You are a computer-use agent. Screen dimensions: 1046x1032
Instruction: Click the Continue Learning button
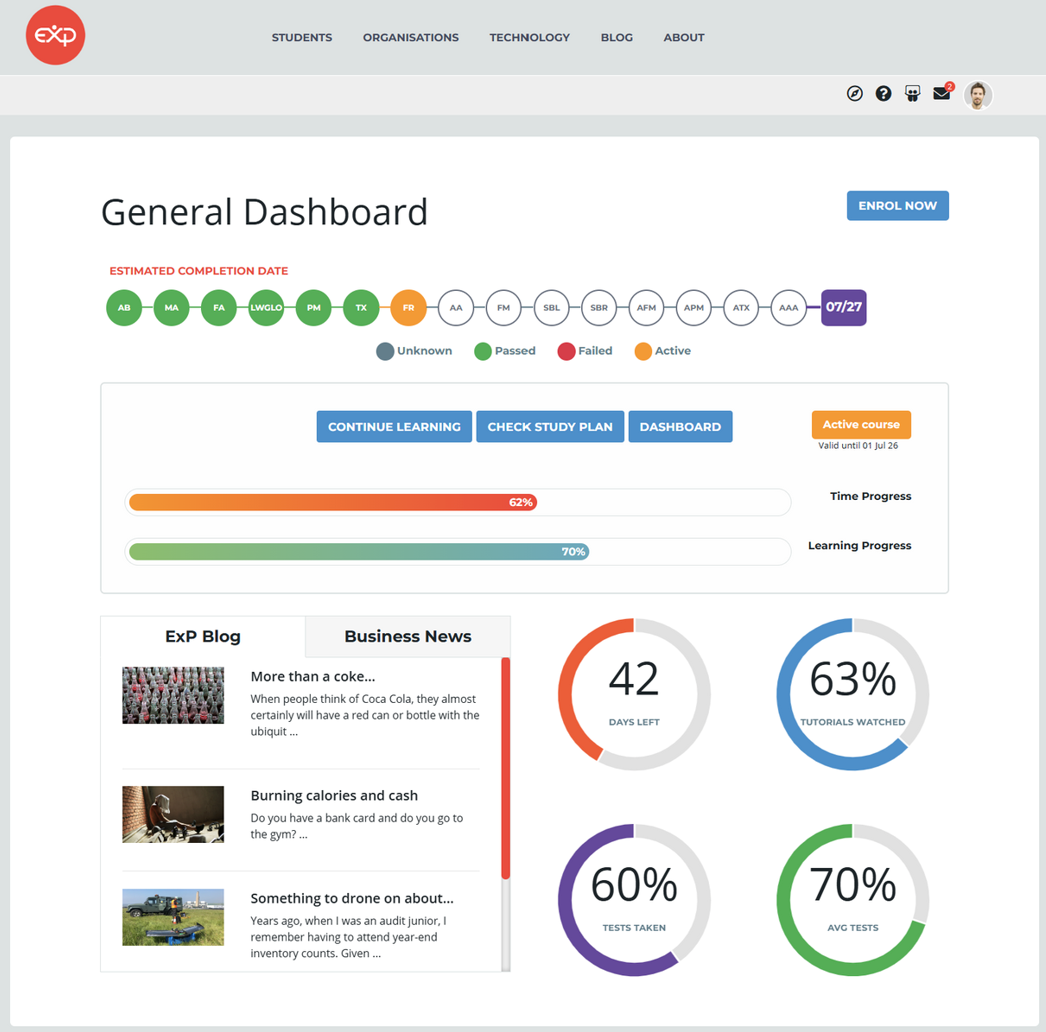pos(394,427)
